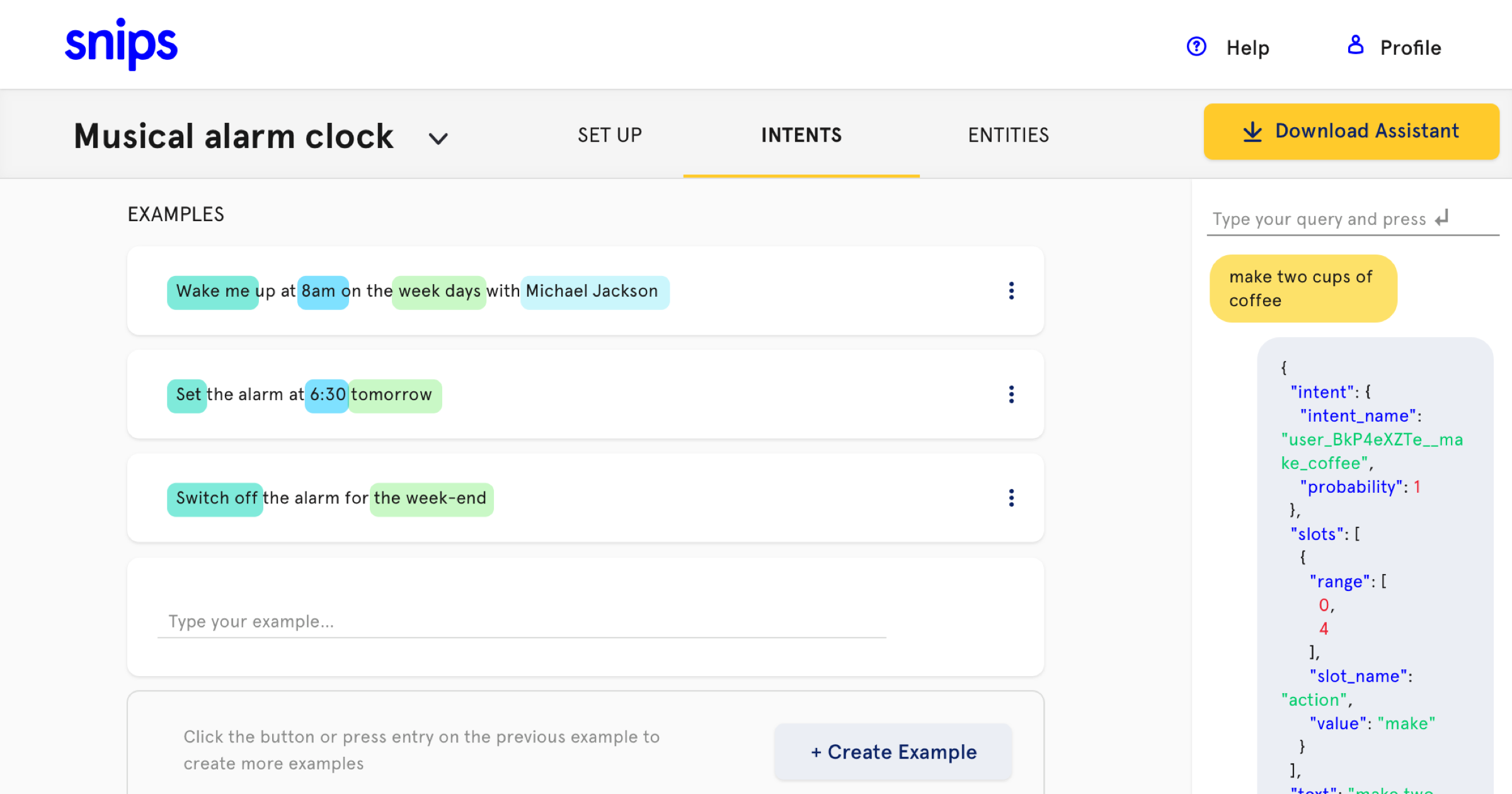Open the Profile link
The height and width of the screenshot is (794, 1512).
tap(1410, 48)
